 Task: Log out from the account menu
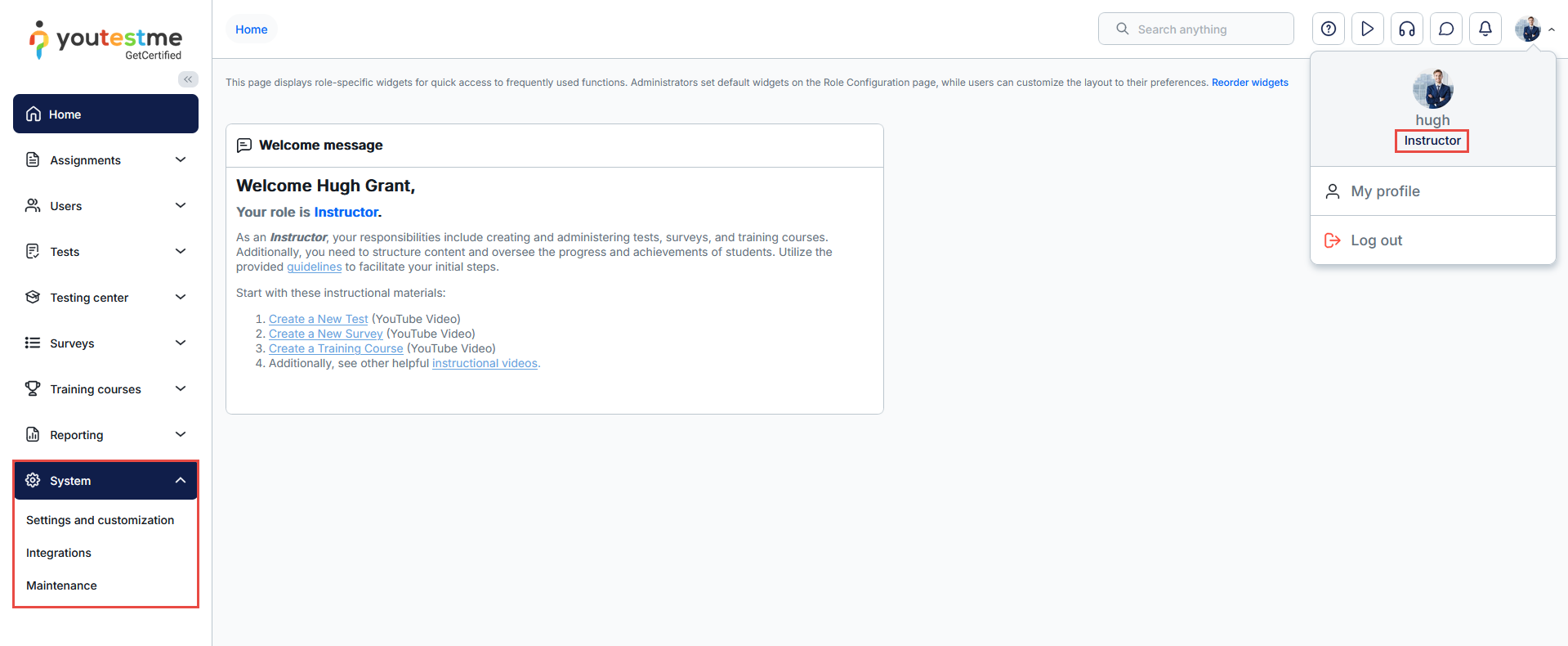pos(1376,240)
